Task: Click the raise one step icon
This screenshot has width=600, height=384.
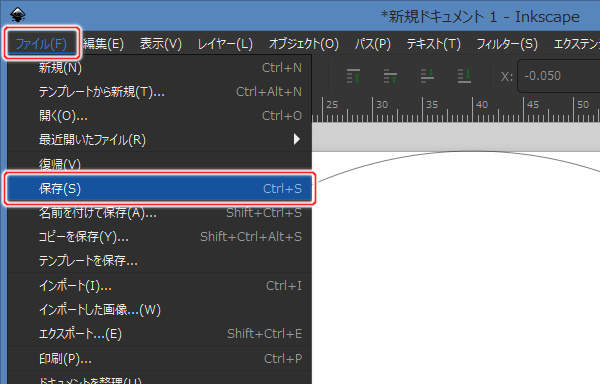Action: coord(390,76)
